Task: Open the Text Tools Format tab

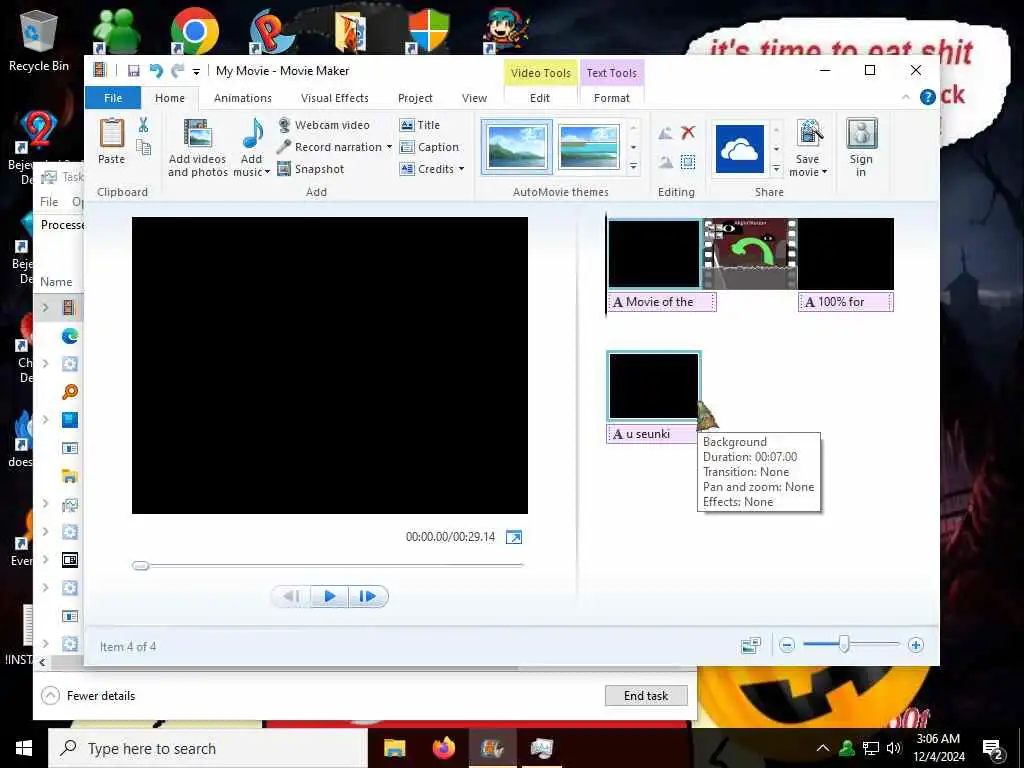Action: pyautogui.click(x=611, y=98)
